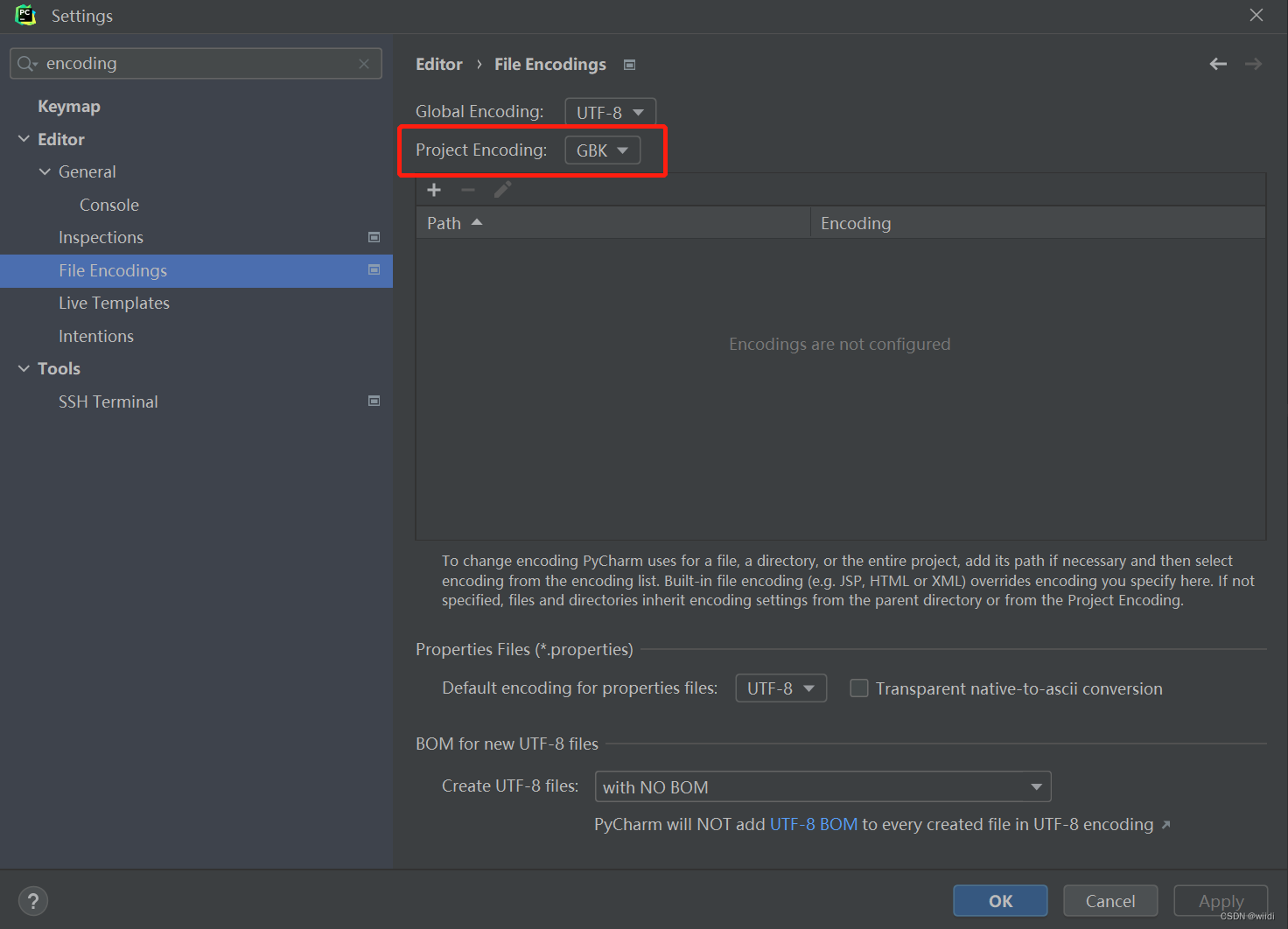
Task: Click the edit pencil icon
Action: [x=502, y=190]
